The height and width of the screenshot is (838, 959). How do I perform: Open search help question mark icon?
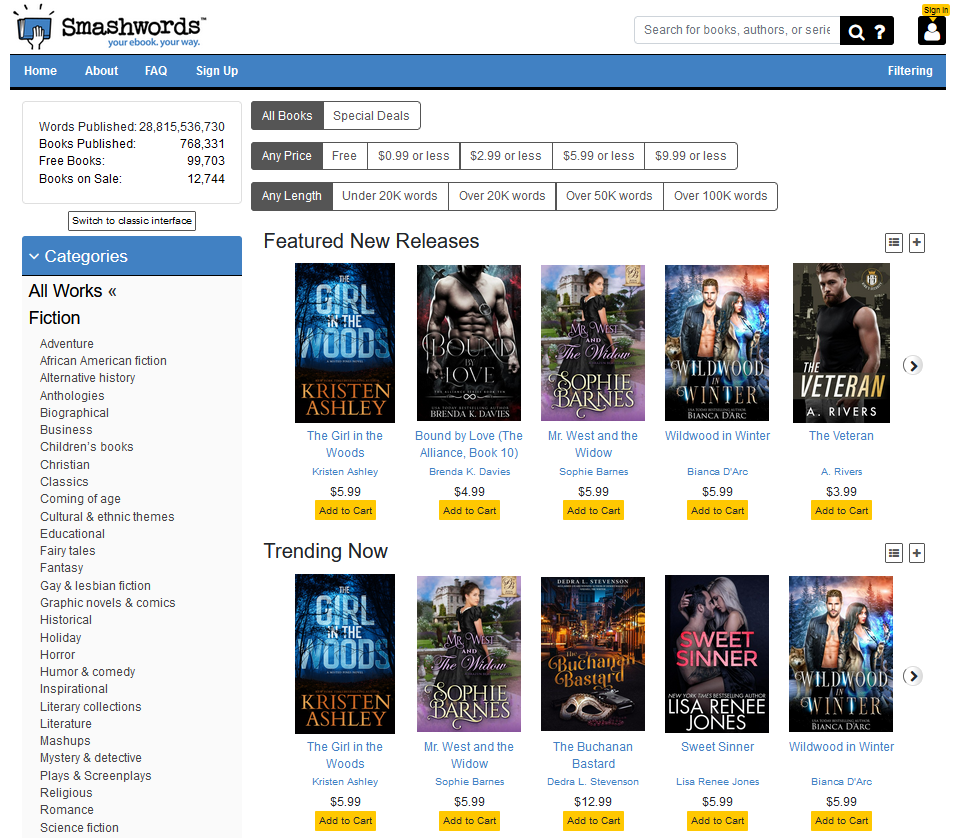(878, 30)
